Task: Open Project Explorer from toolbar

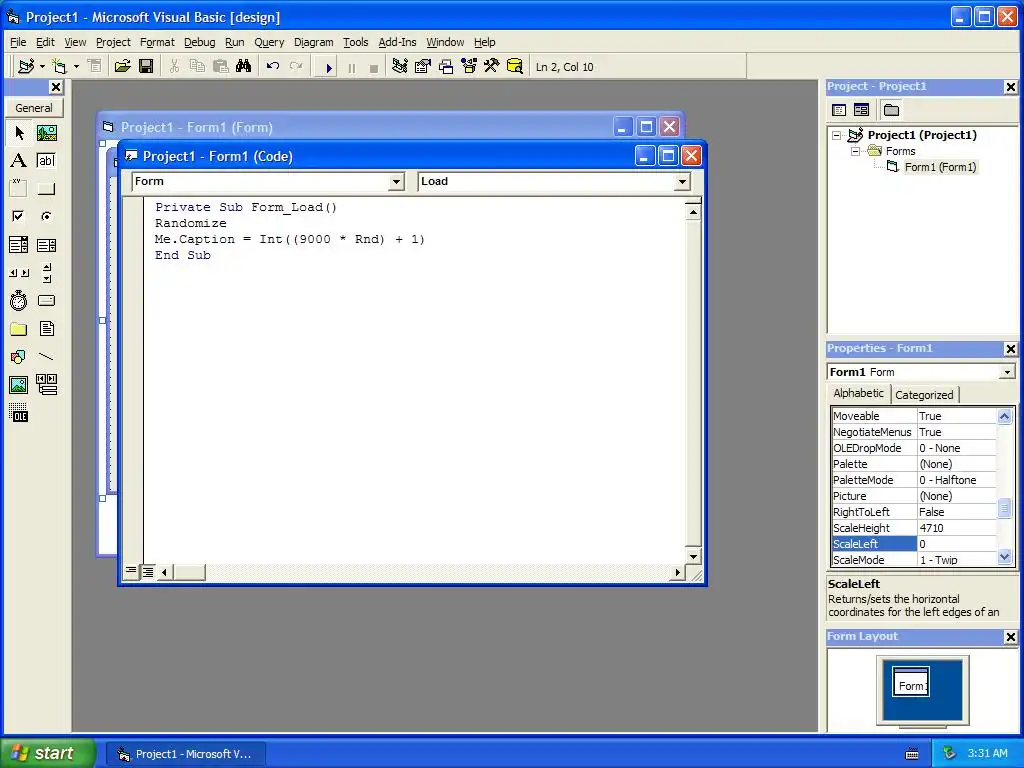Action: pyautogui.click(x=400, y=67)
